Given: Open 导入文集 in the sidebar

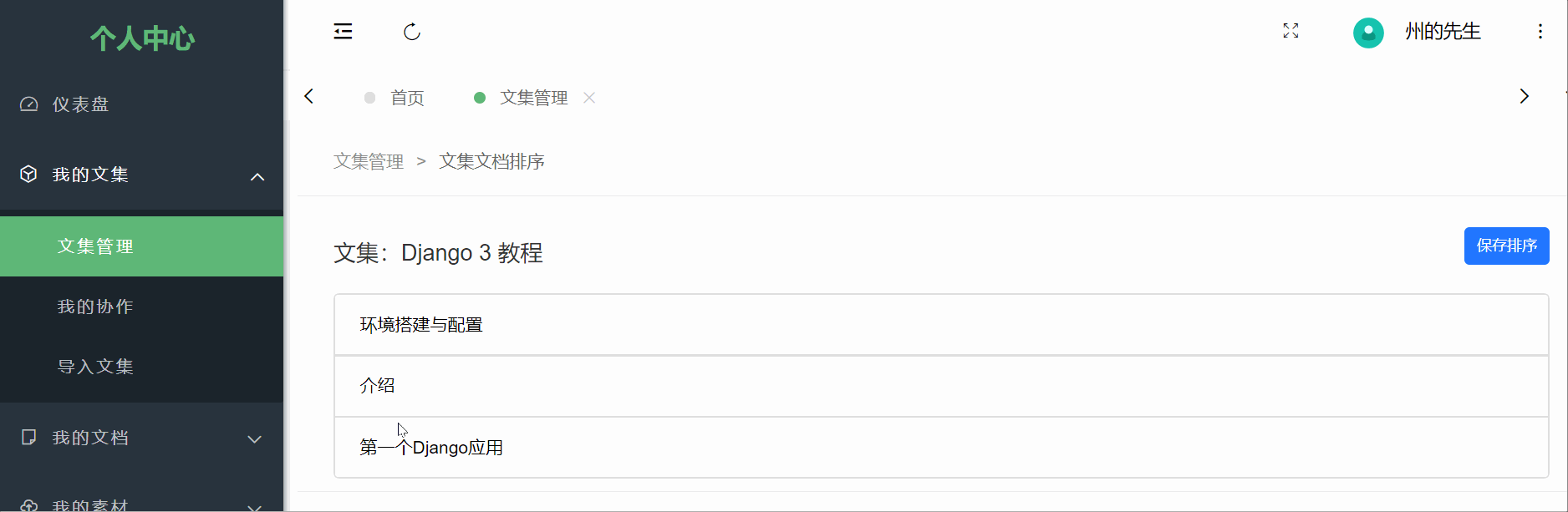Looking at the screenshot, I should pyautogui.click(x=95, y=367).
